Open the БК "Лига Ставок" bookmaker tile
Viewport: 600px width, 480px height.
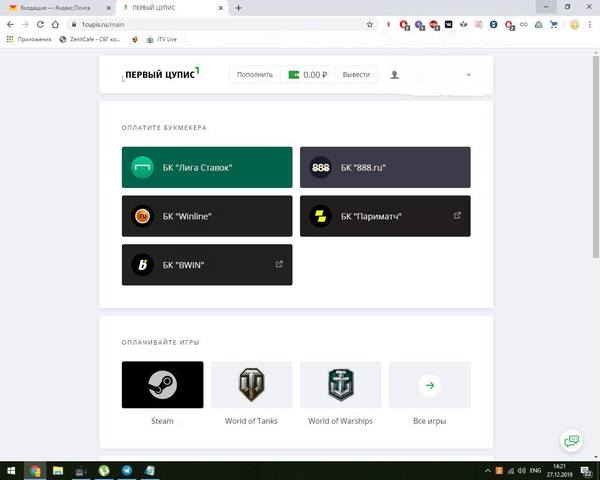click(207, 167)
